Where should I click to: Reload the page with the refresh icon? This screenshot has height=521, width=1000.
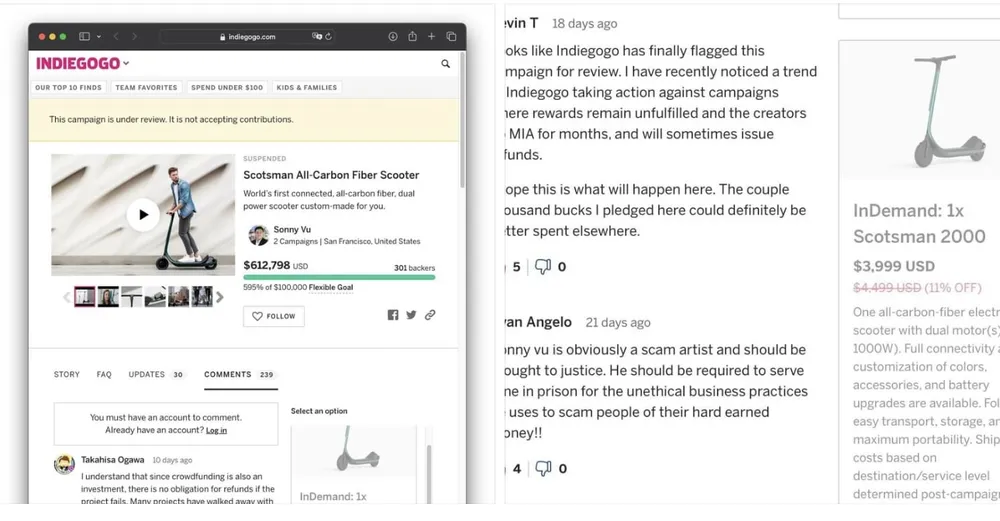click(x=330, y=37)
